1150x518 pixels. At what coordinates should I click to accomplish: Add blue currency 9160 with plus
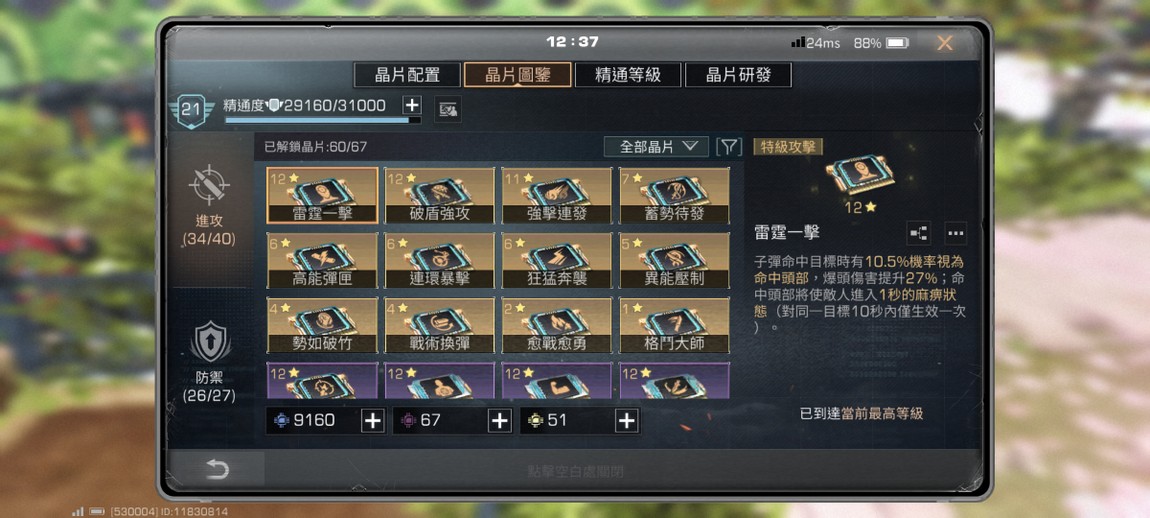(x=373, y=420)
